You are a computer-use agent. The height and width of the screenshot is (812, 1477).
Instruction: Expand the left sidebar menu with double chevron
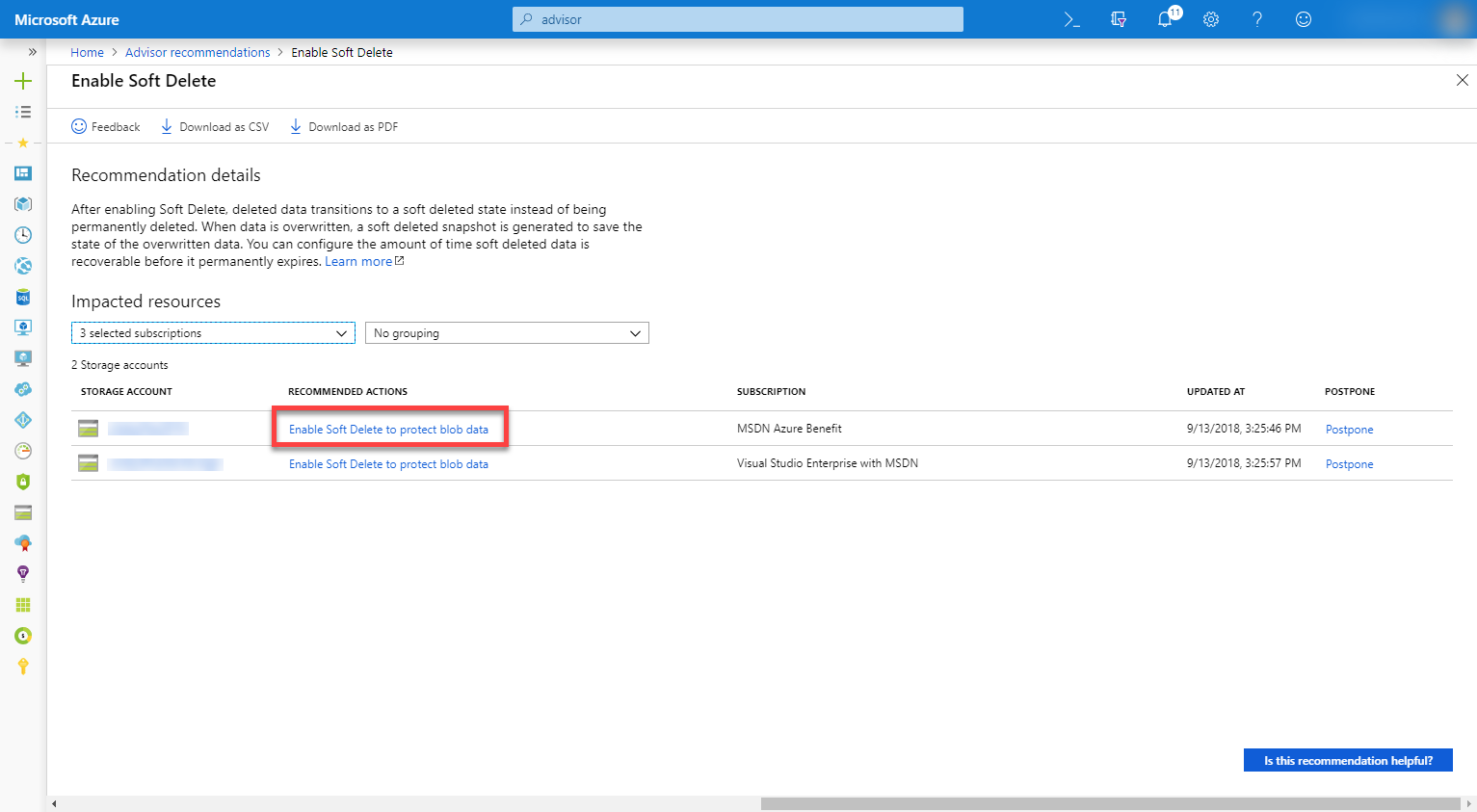coord(32,52)
